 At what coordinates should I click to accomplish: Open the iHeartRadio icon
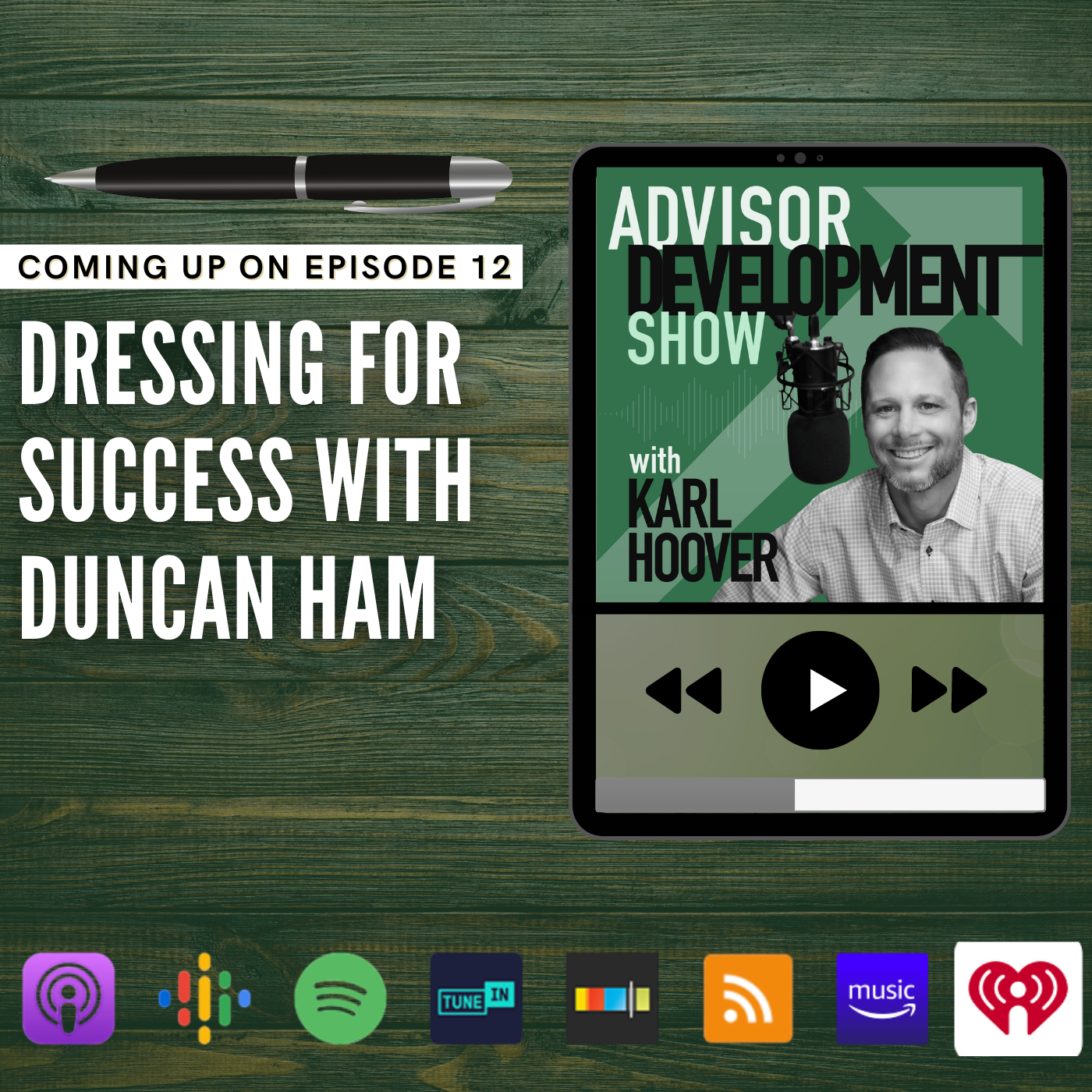1018,998
